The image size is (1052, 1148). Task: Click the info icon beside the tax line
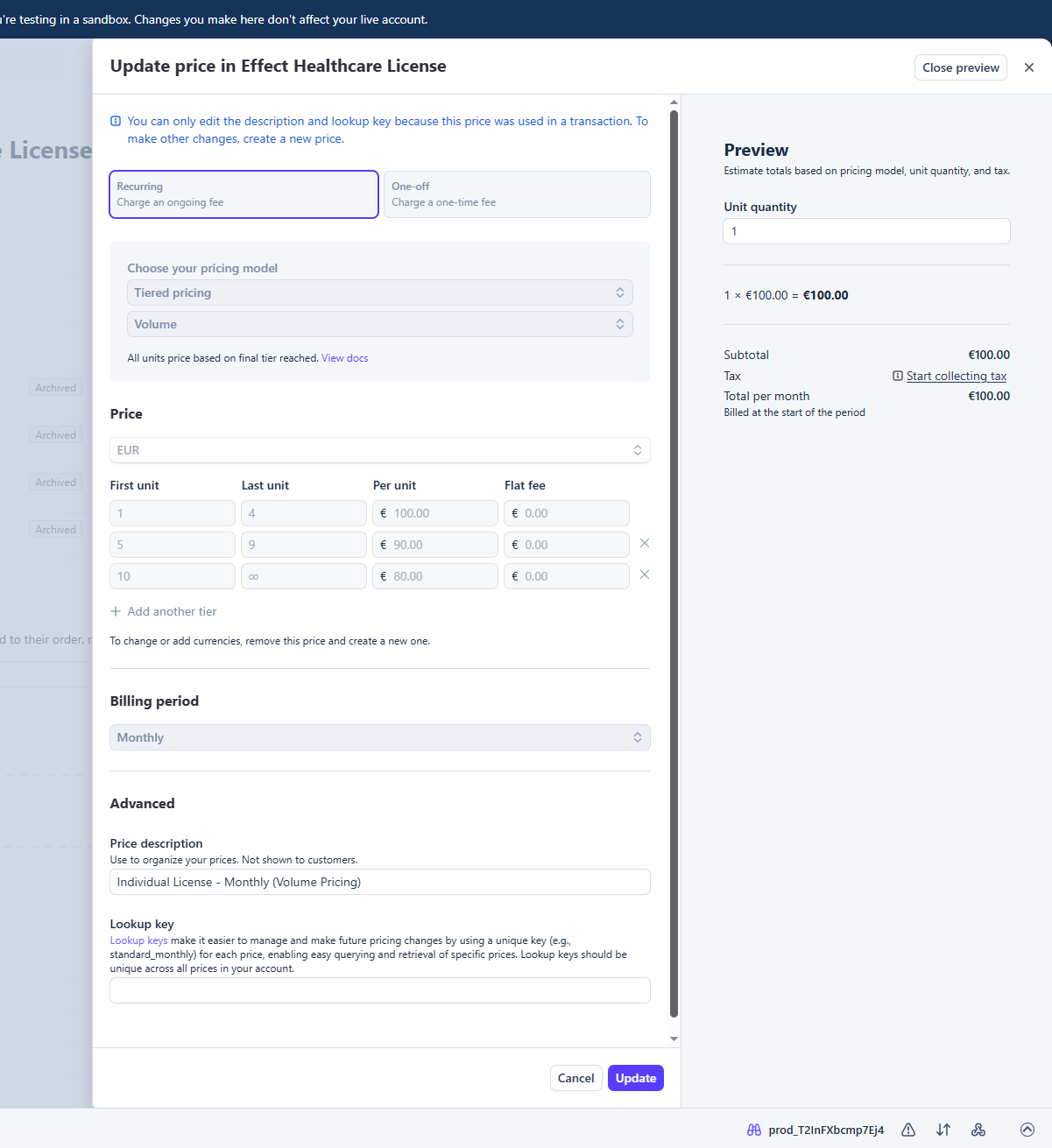(x=897, y=376)
